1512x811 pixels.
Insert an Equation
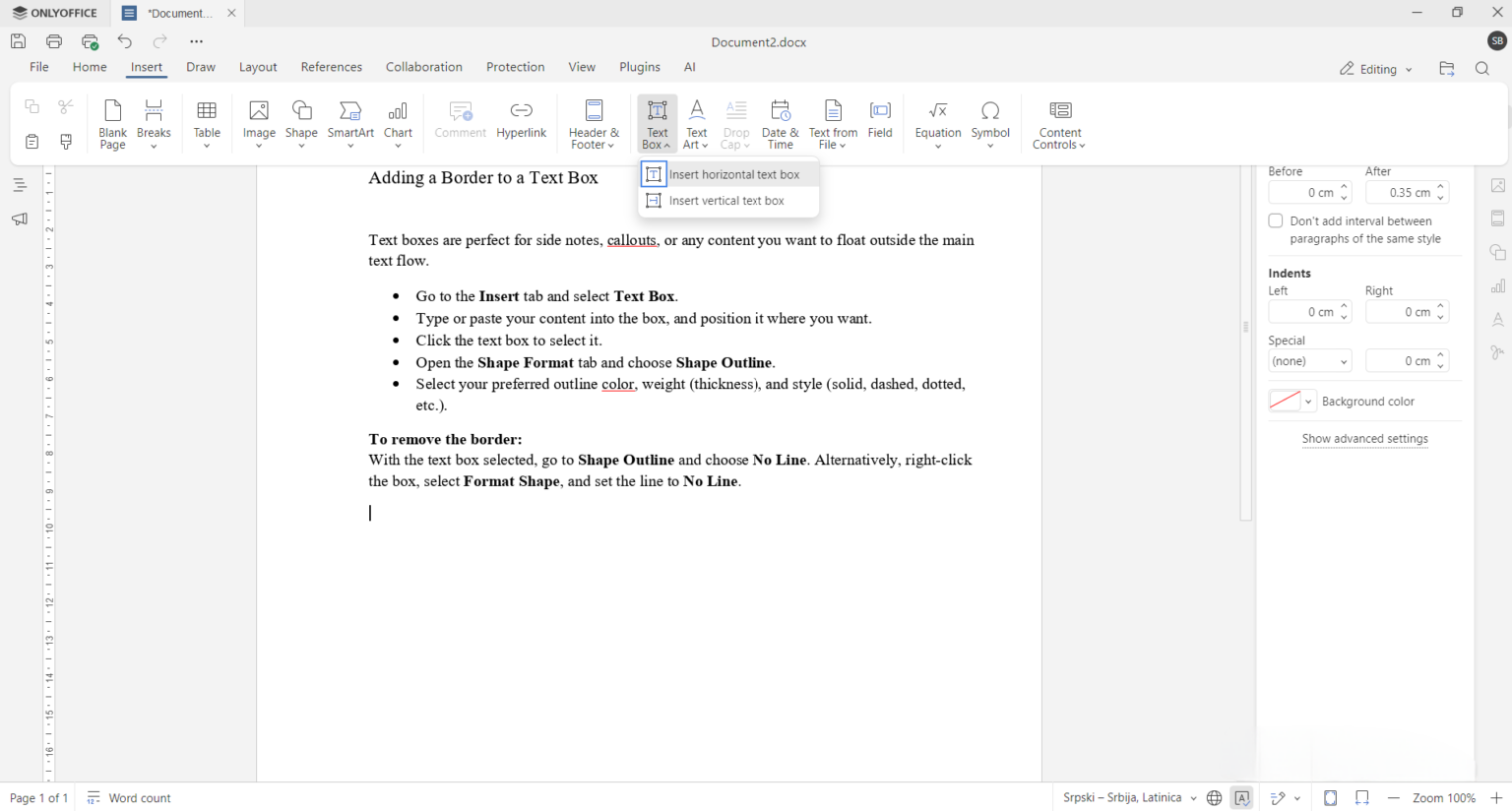pos(937,122)
